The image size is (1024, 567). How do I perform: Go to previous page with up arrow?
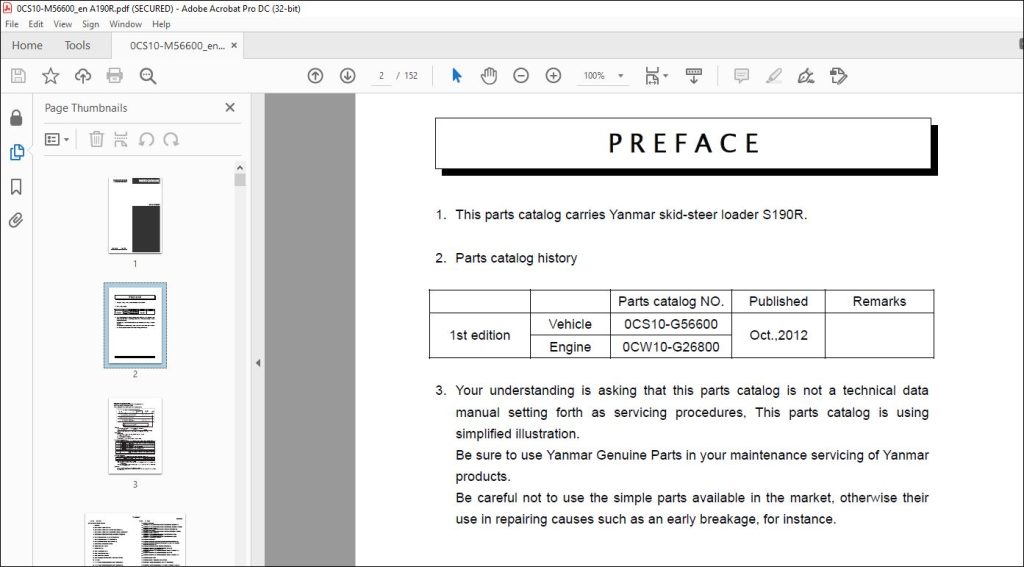[x=315, y=76]
